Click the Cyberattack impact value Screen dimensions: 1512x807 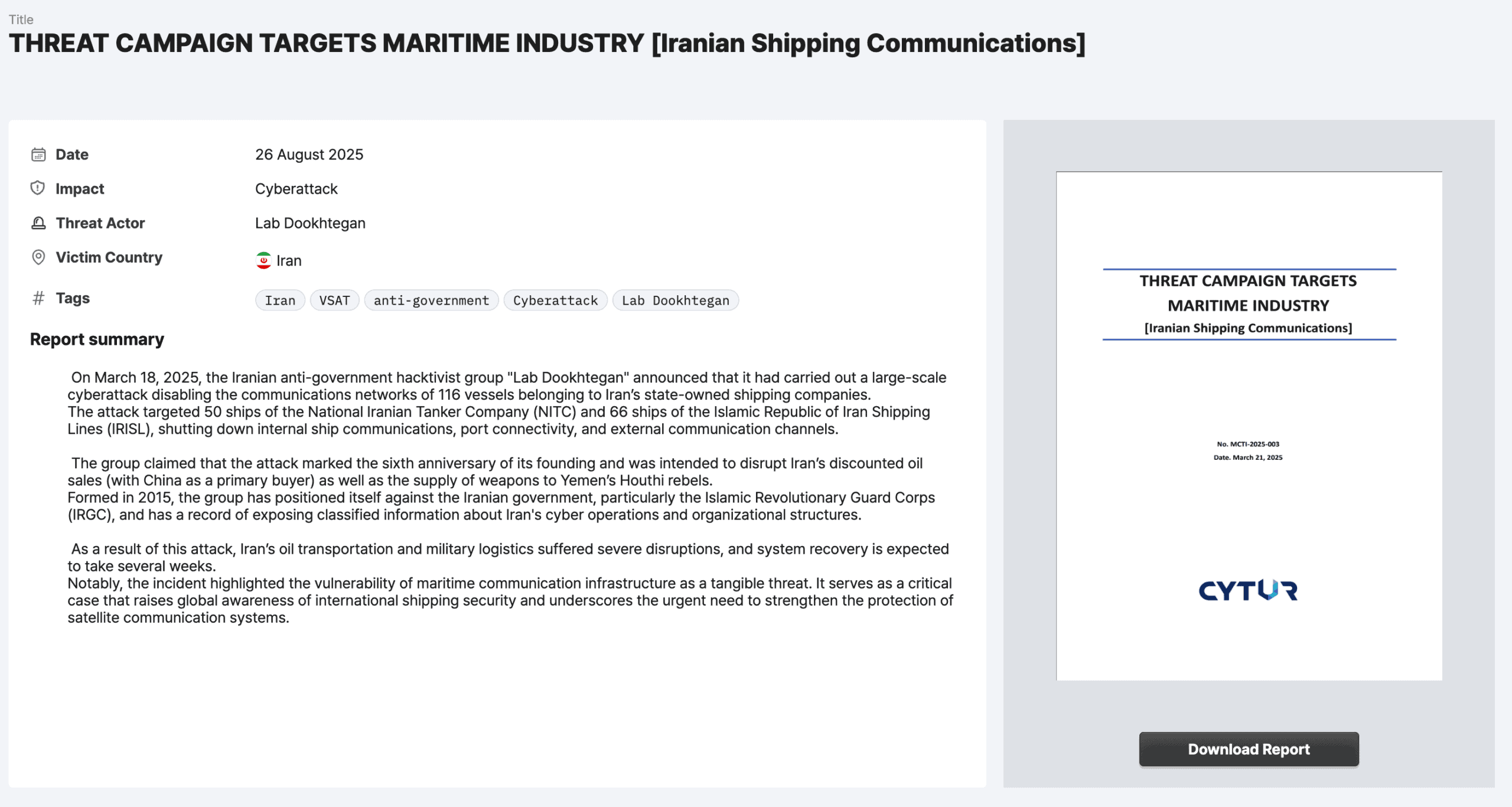296,189
